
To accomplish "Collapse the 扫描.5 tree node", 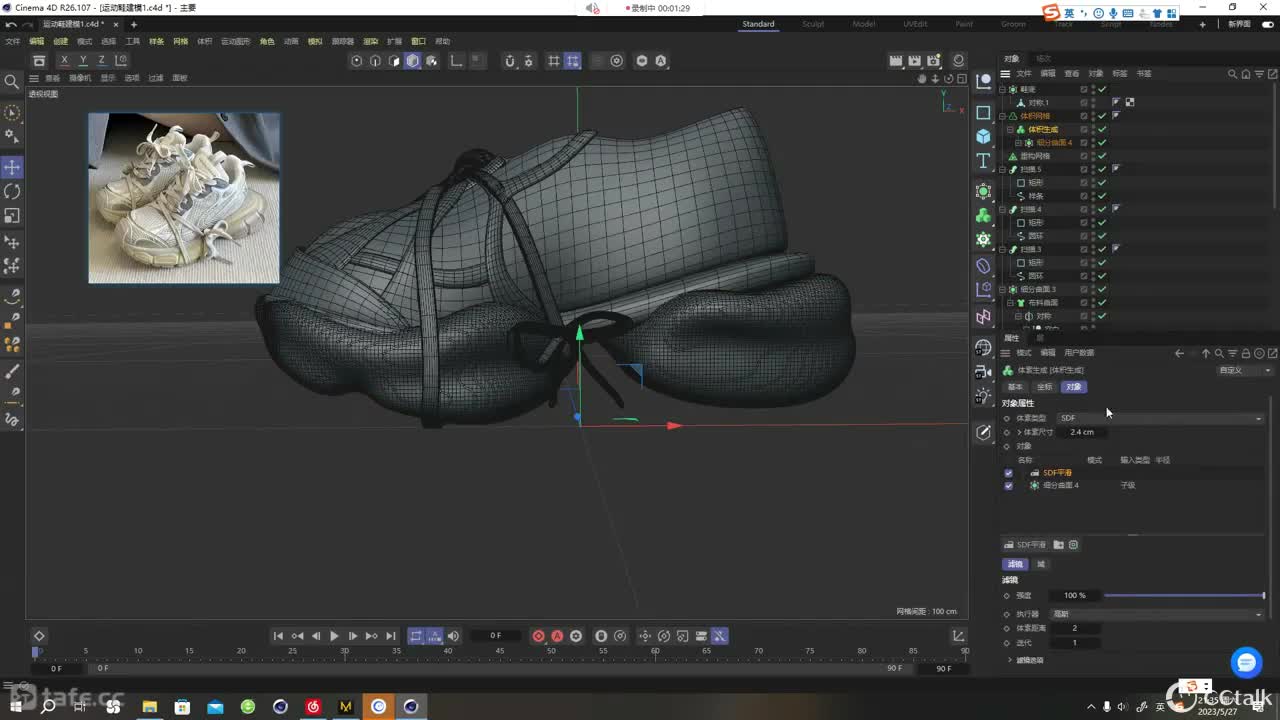I will point(1004,169).
